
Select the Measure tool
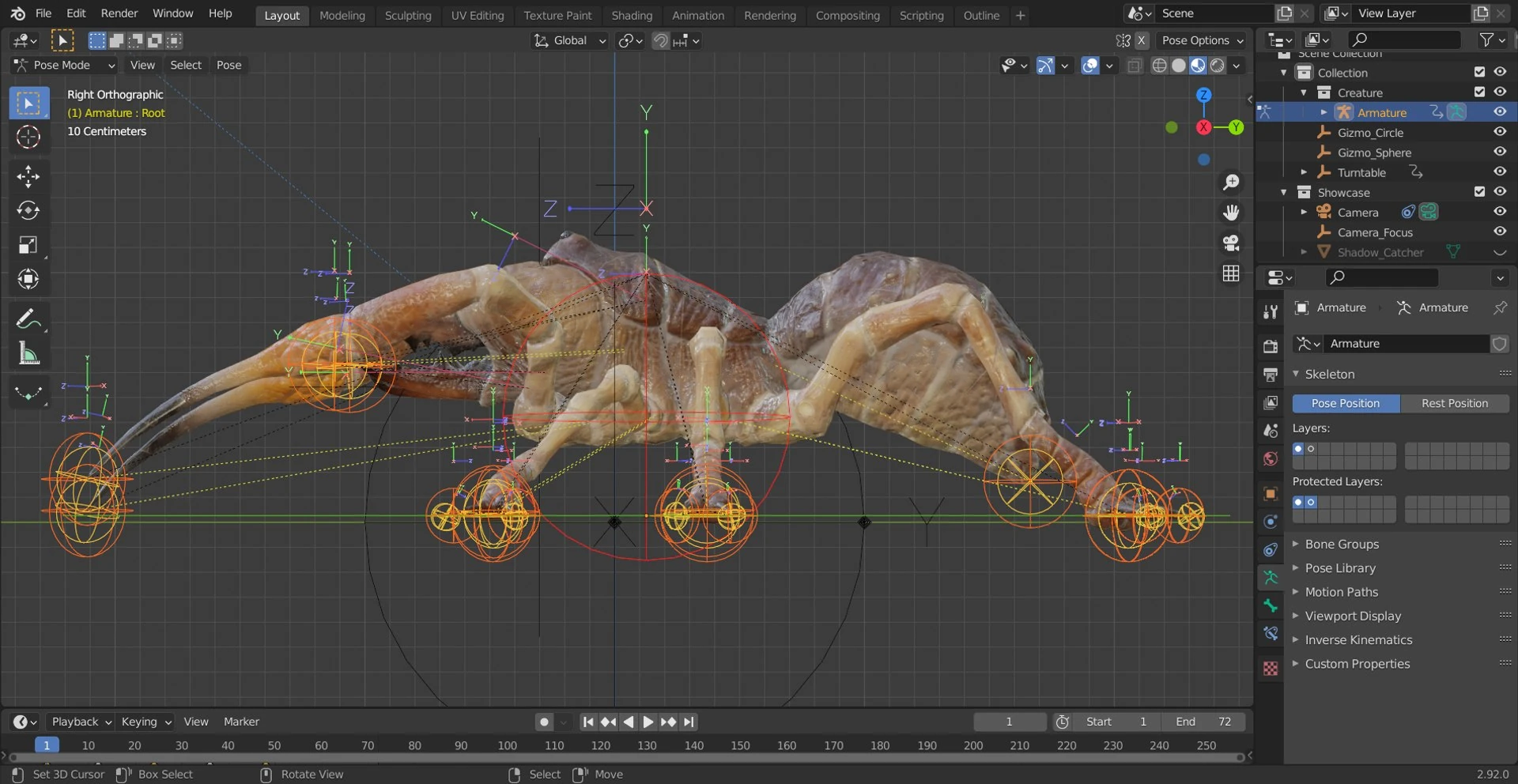tap(28, 353)
